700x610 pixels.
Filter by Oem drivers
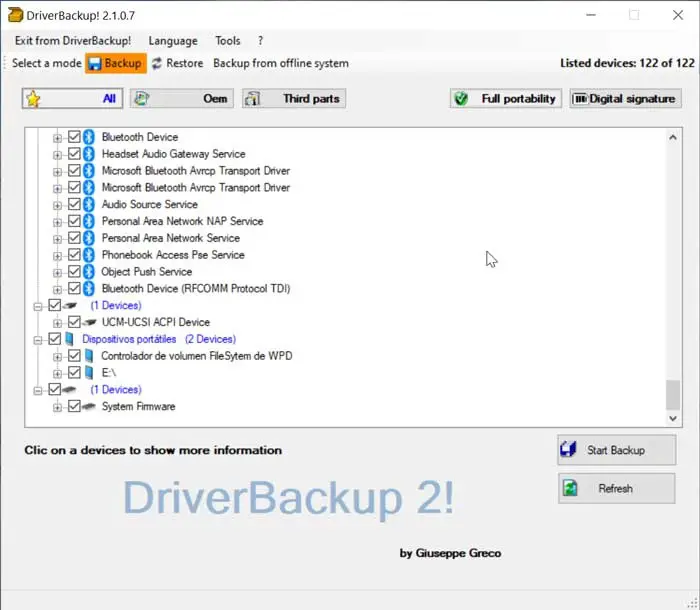tap(182, 99)
